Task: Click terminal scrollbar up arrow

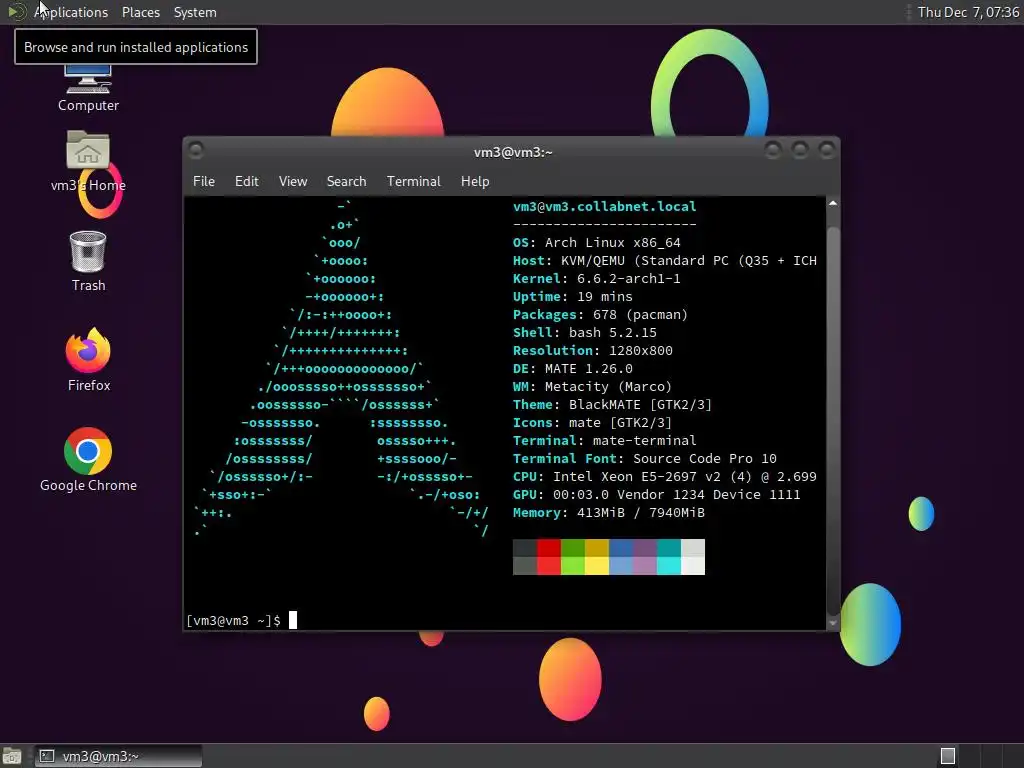Action: tap(833, 204)
